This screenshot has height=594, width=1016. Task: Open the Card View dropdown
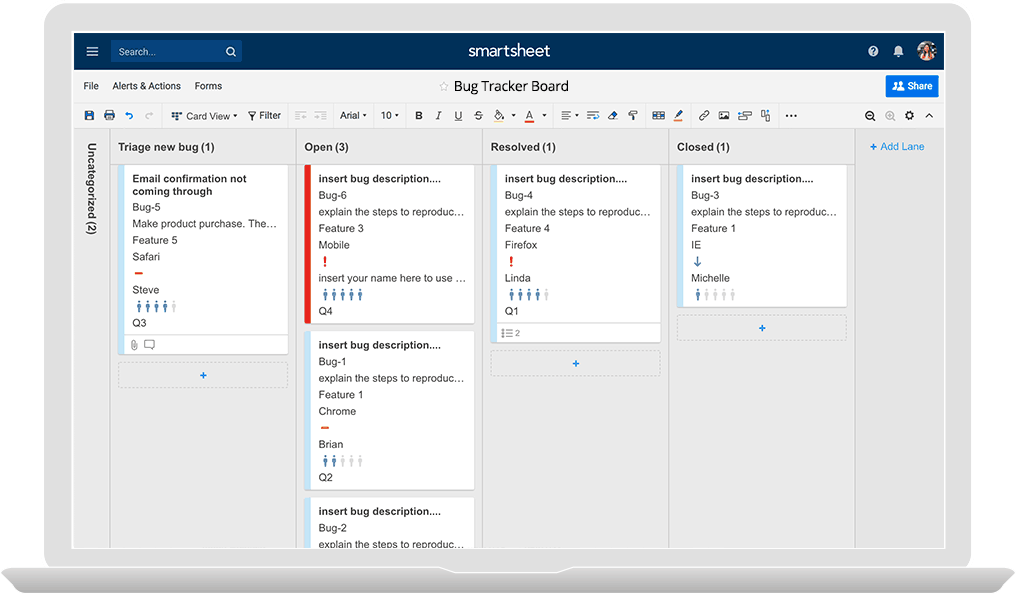[204, 116]
